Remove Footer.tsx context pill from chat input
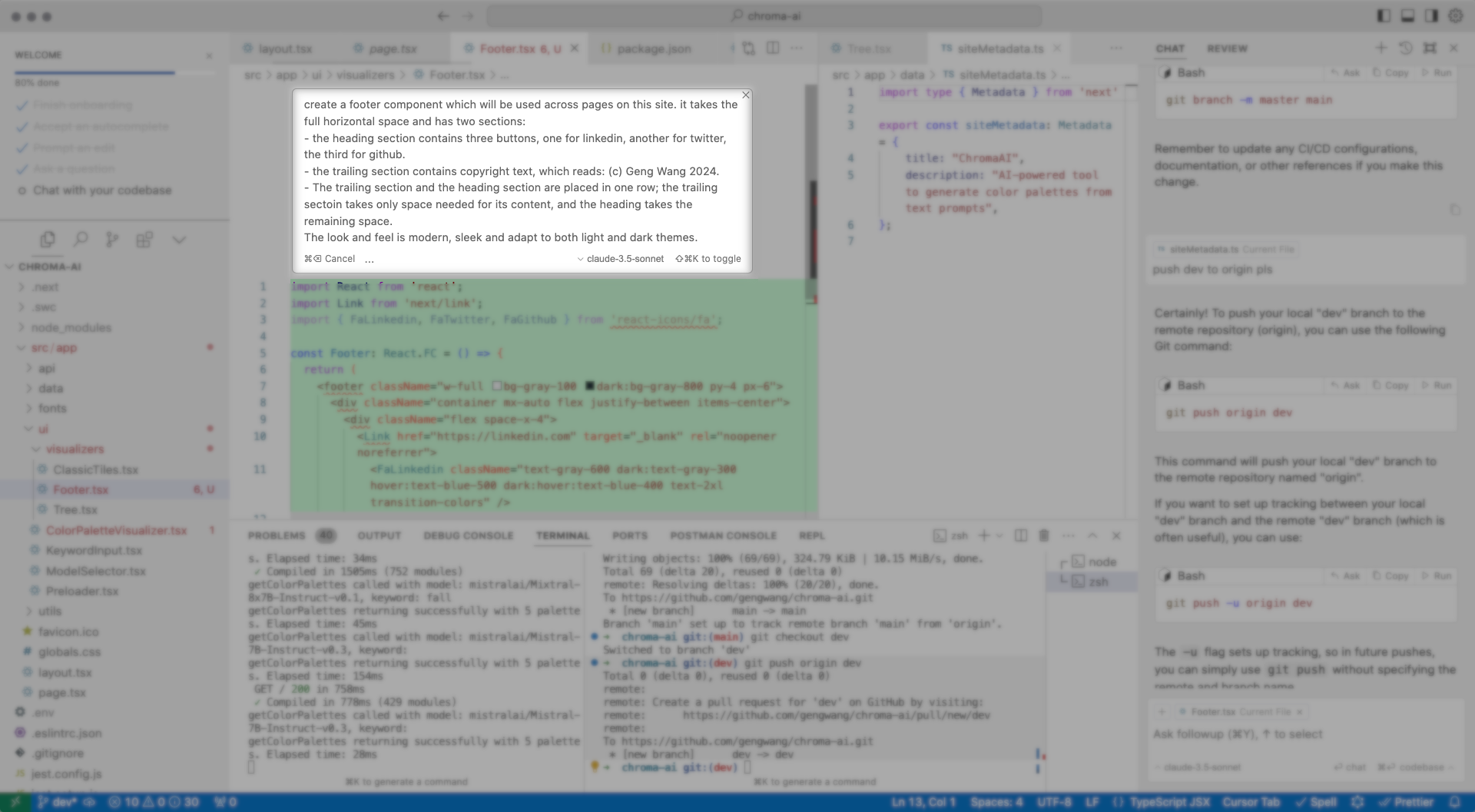Viewport: 1475px width, 812px height. [x=1299, y=712]
